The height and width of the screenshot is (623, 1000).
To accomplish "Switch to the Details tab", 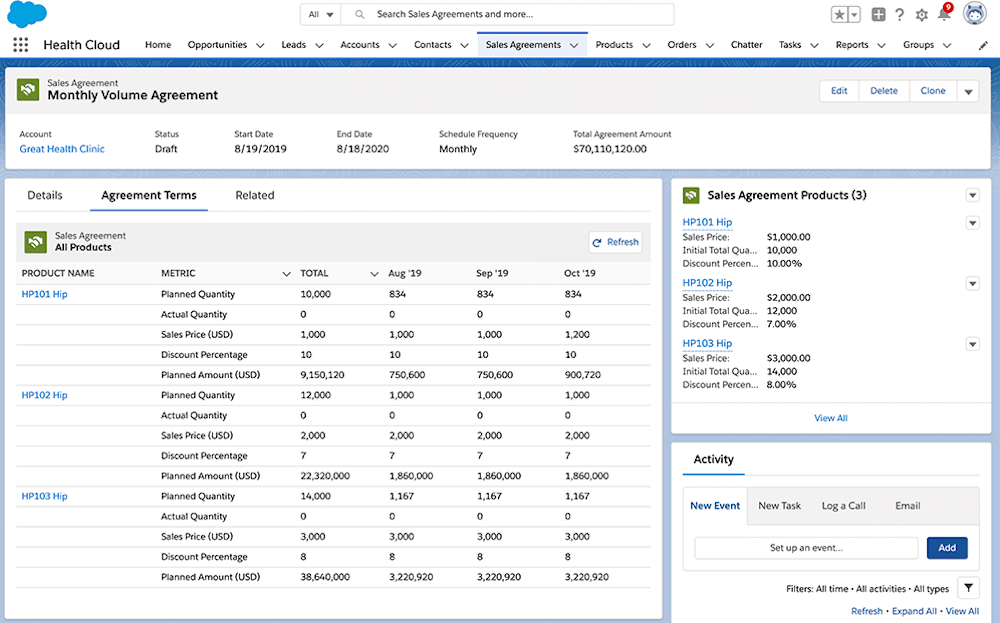I will tap(45, 196).
